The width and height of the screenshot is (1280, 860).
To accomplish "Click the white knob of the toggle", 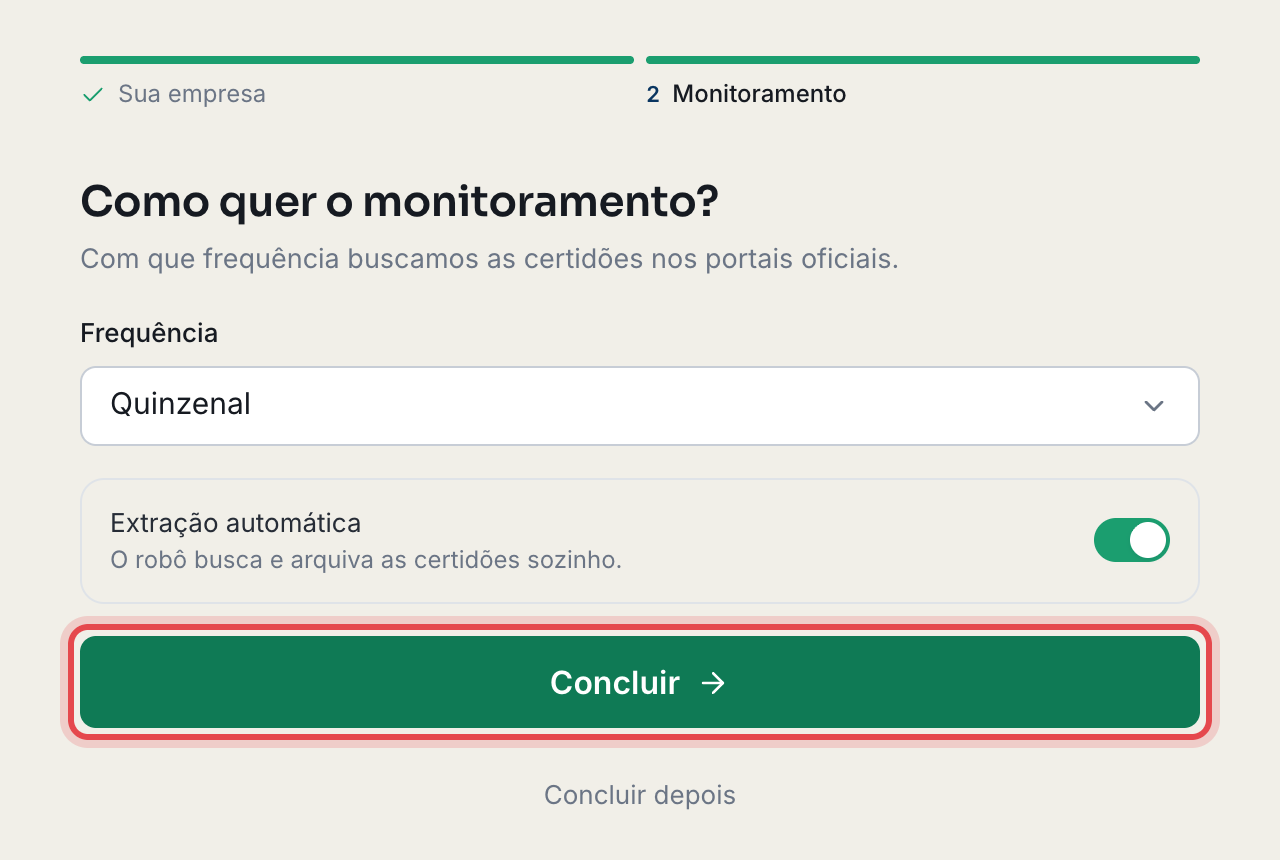I will [1148, 540].
